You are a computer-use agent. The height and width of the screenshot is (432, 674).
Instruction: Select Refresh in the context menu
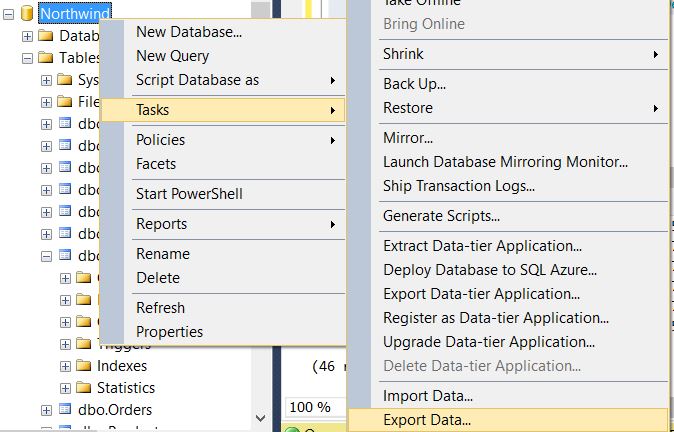224,308
